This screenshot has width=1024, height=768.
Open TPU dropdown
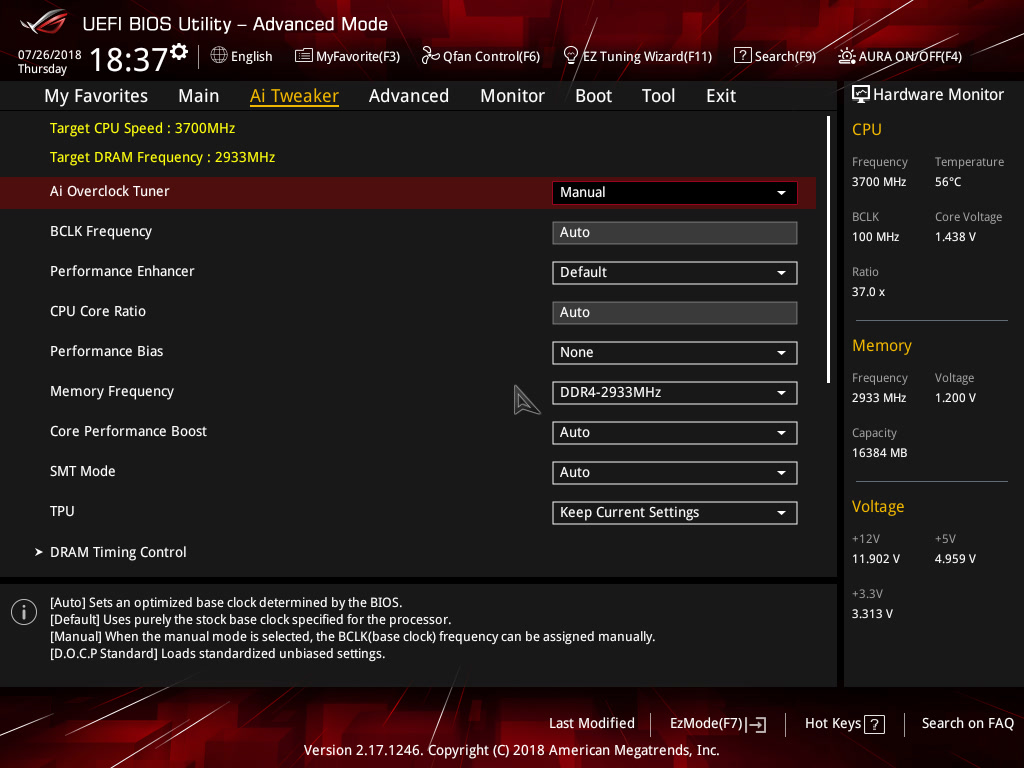(675, 513)
